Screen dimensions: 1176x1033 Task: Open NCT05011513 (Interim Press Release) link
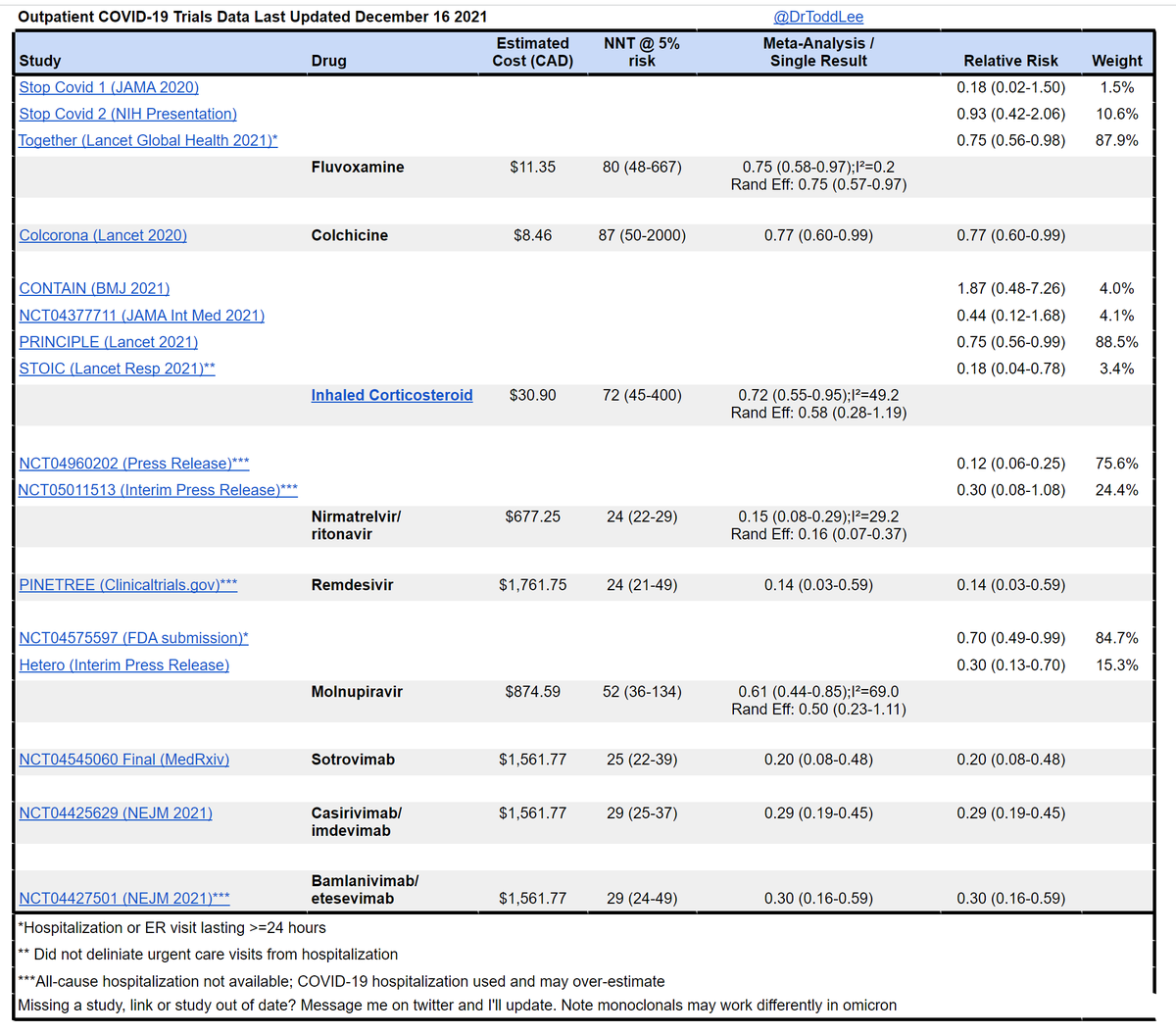(158, 490)
